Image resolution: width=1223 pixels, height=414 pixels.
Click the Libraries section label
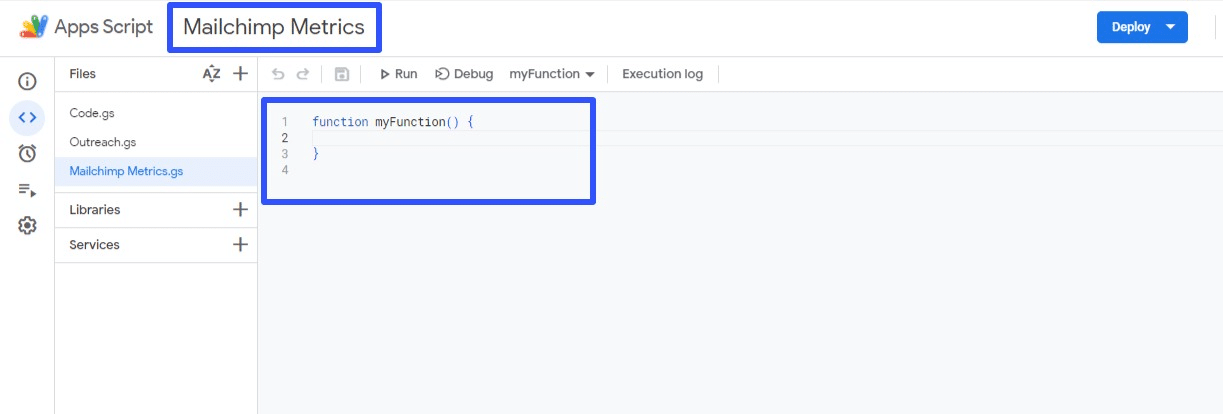pos(95,210)
